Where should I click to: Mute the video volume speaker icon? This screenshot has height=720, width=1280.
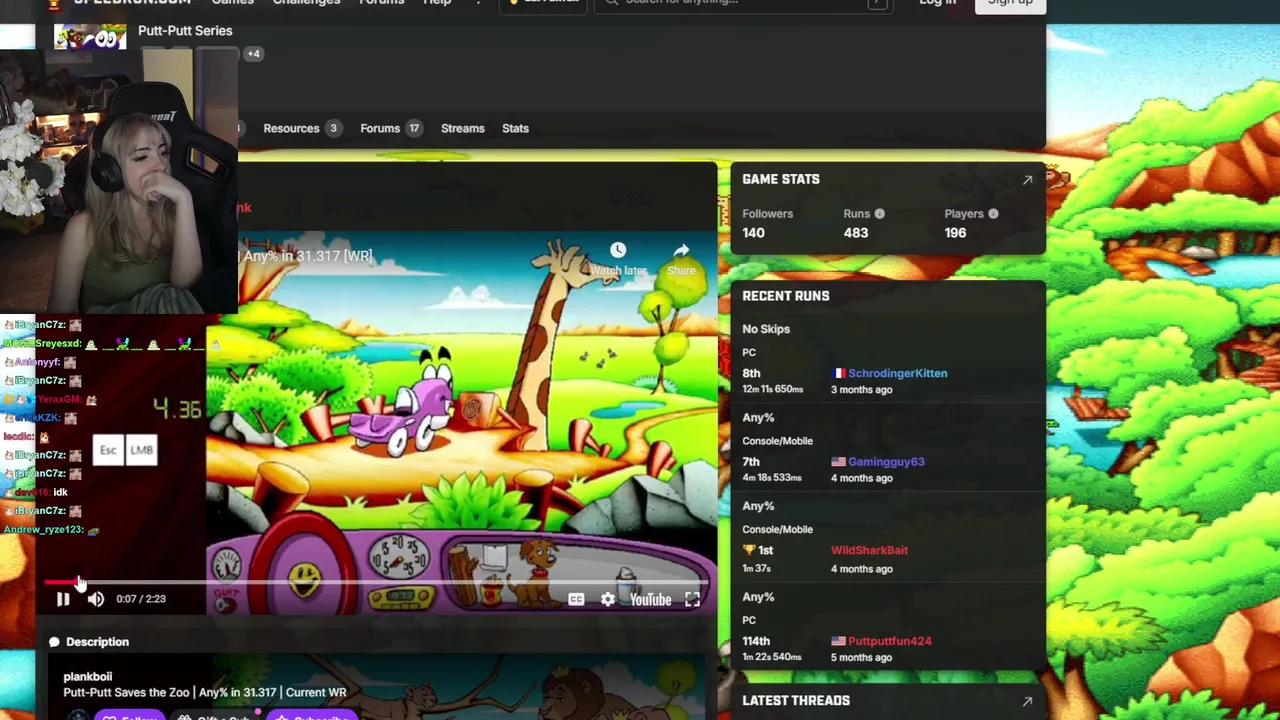[96, 599]
